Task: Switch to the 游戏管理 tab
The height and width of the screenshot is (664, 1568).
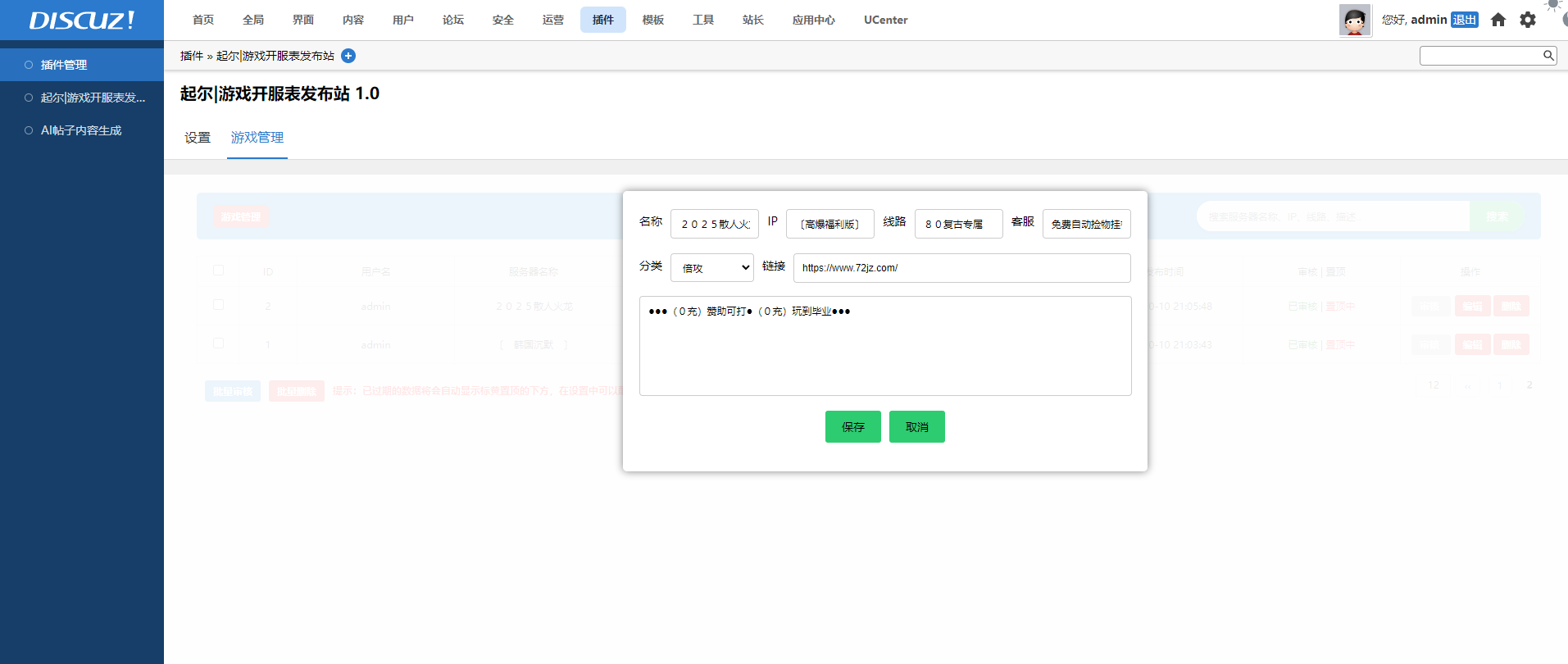Action: (257, 138)
